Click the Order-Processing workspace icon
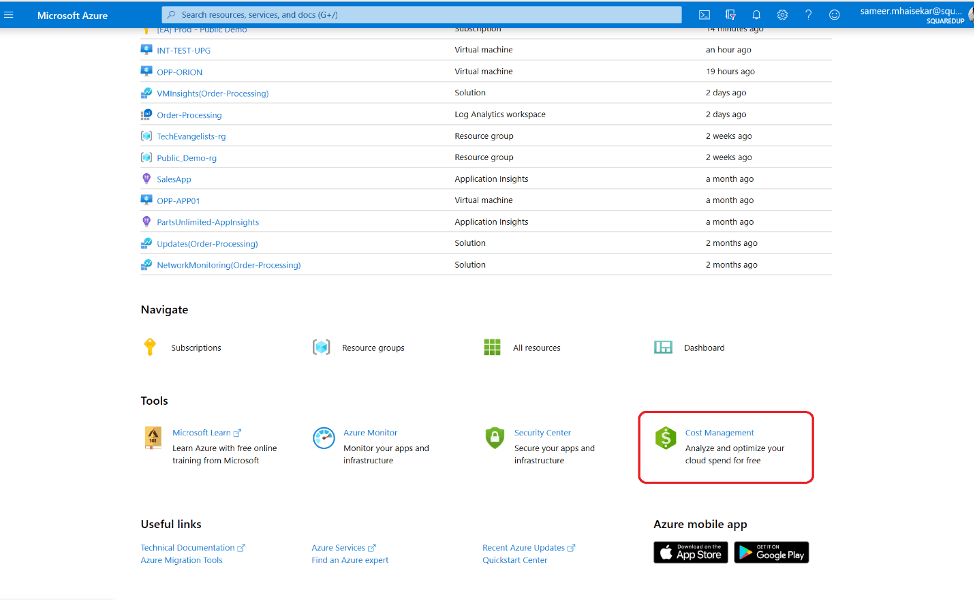 tap(147, 114)
